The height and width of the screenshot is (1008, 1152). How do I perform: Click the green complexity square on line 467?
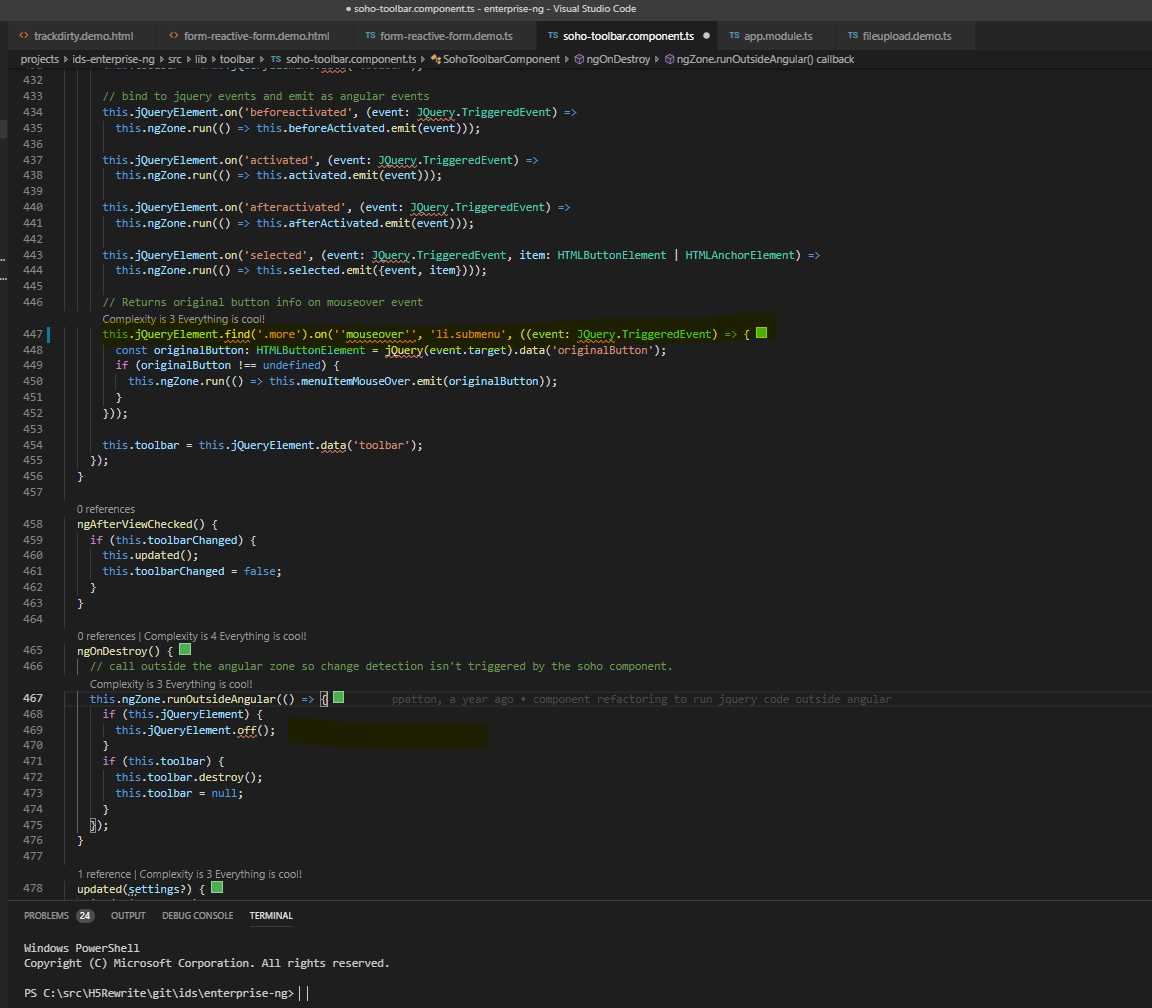tap(339, 697)
